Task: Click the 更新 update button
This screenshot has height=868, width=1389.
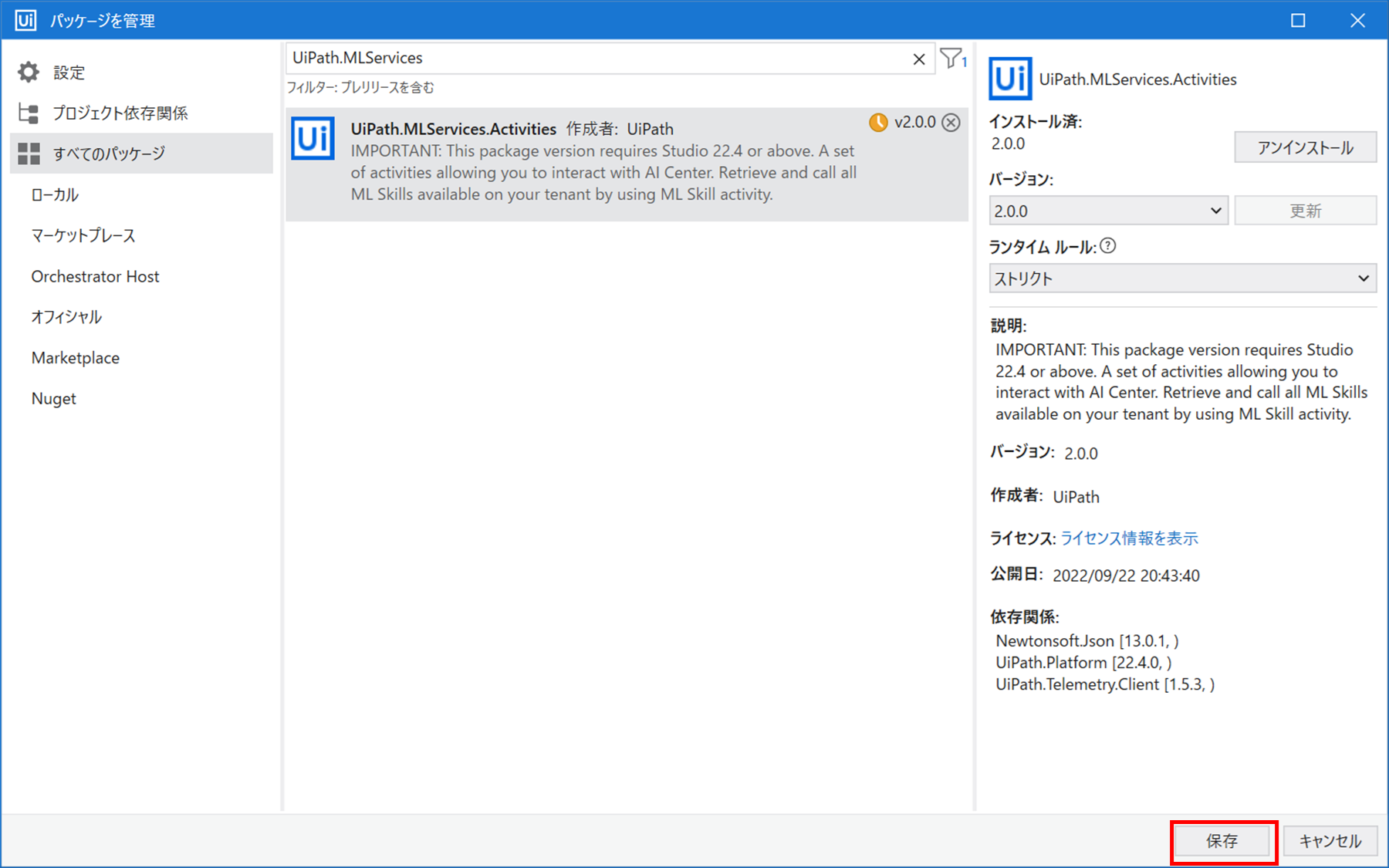Action: pyautogui.click(x=1305, y=211)
